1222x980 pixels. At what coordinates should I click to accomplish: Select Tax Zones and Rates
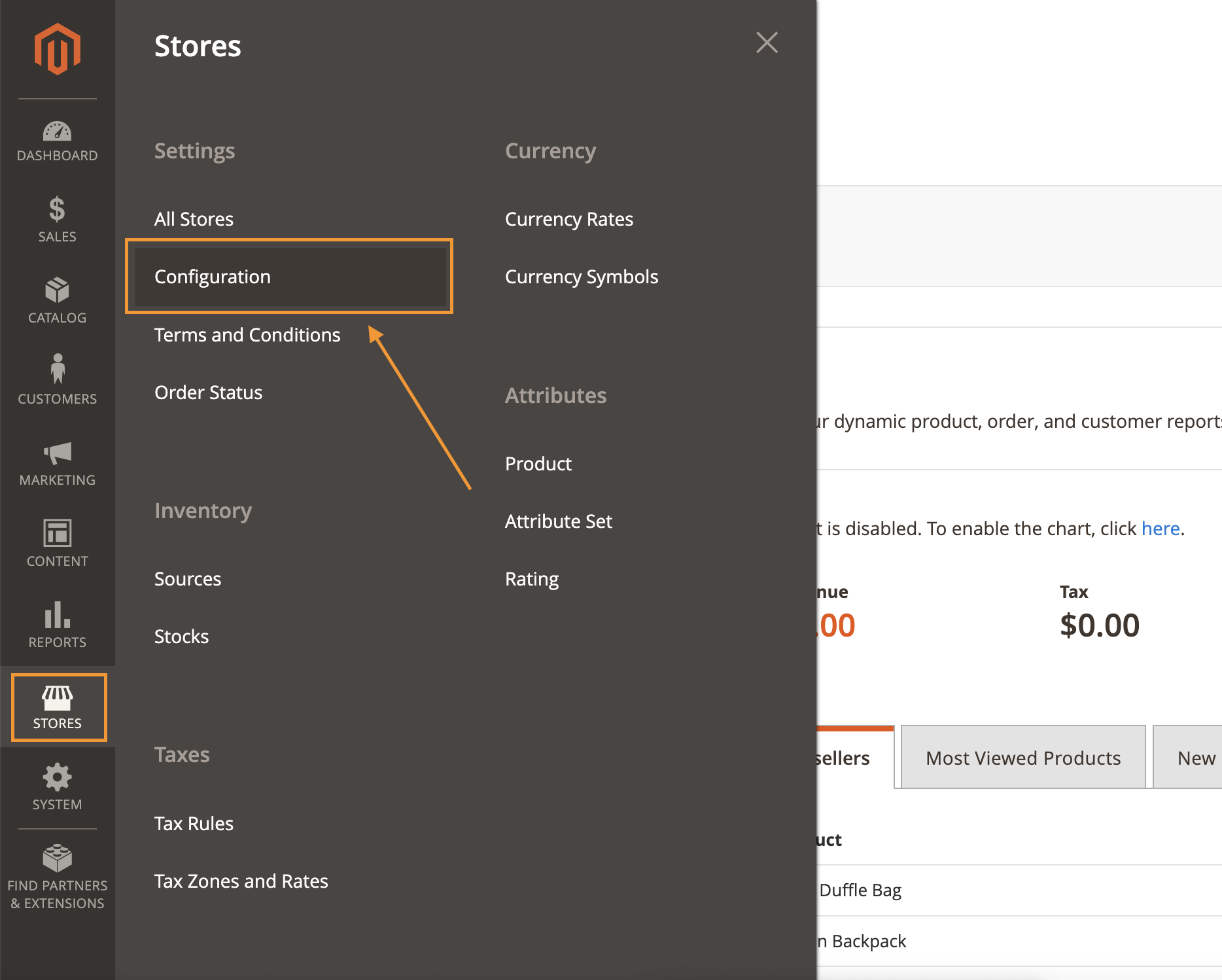tap(241, 881)
